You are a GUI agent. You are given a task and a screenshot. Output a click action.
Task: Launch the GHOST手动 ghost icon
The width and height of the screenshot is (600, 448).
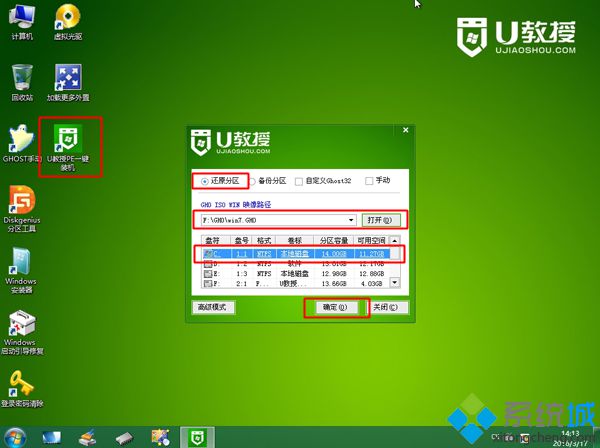pyautogui.click(x=22, y=143)
